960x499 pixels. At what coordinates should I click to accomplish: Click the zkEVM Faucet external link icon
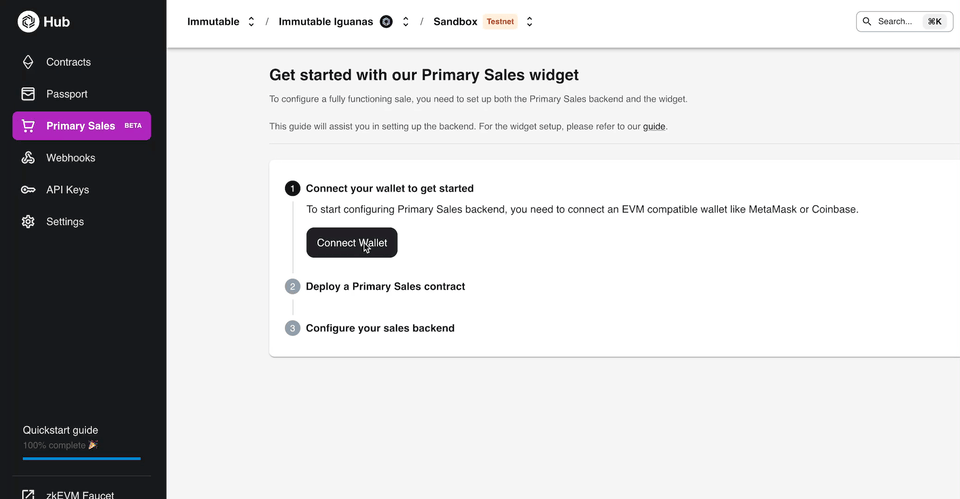point(28,494)
